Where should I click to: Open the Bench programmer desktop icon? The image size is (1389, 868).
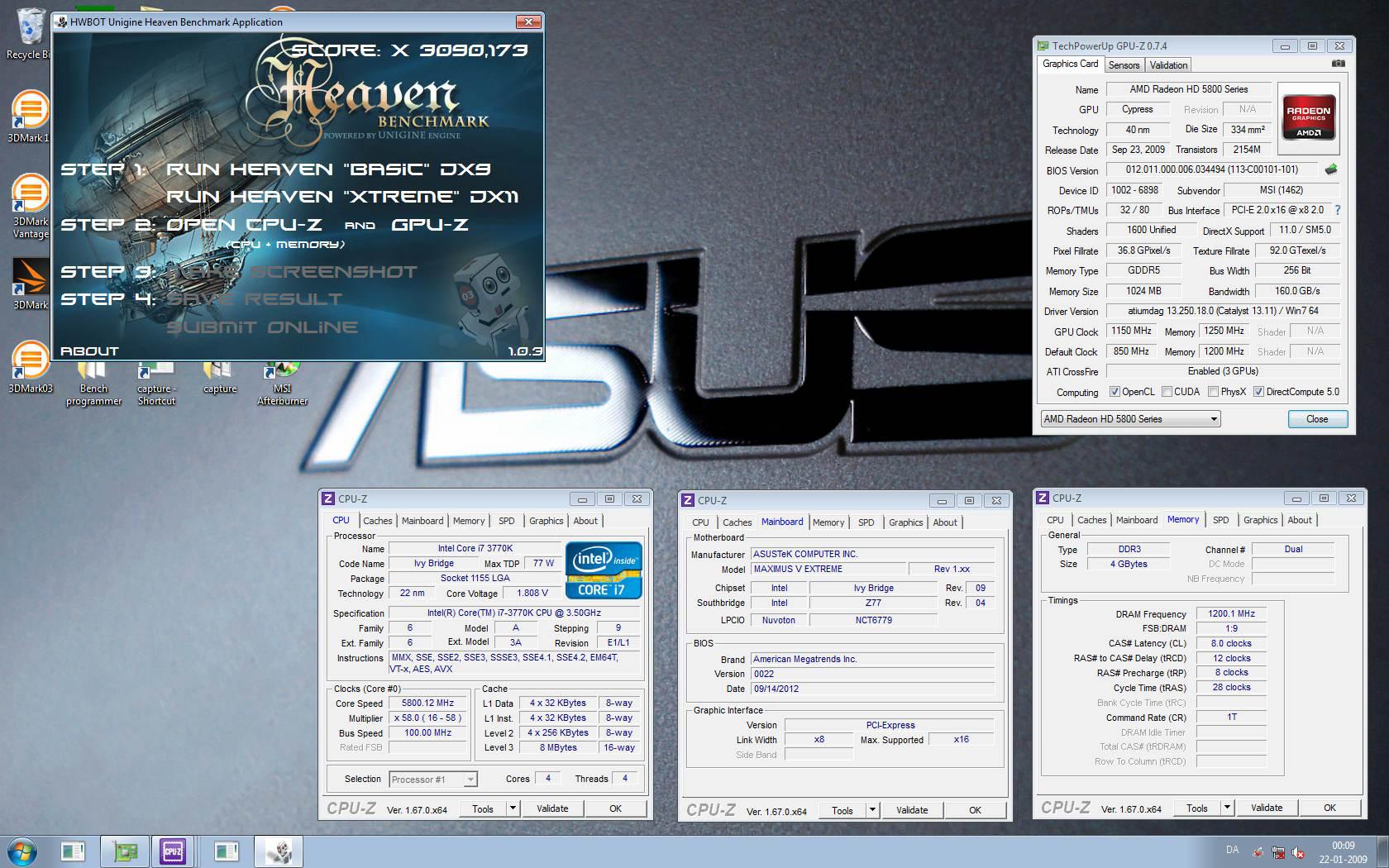coord(93,384)
